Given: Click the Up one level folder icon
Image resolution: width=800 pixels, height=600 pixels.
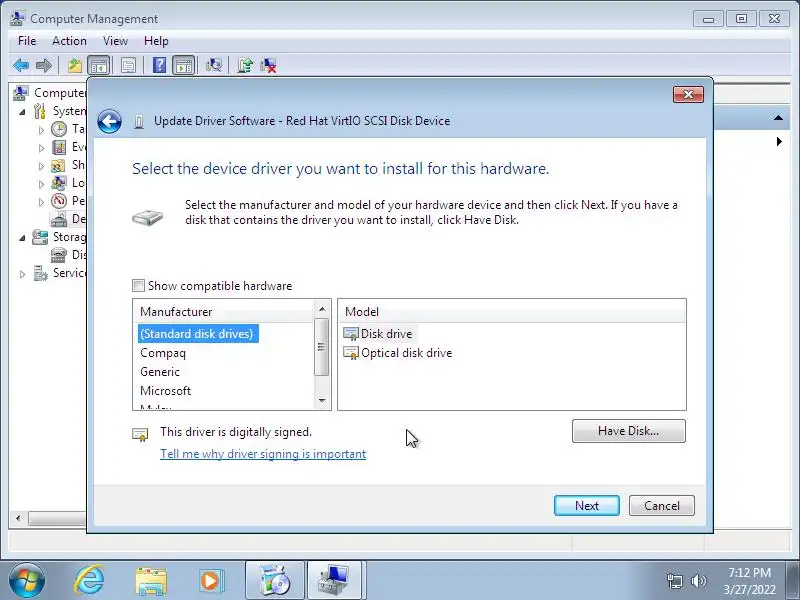Looking at the screenshot, I should [x=75, y=65].
